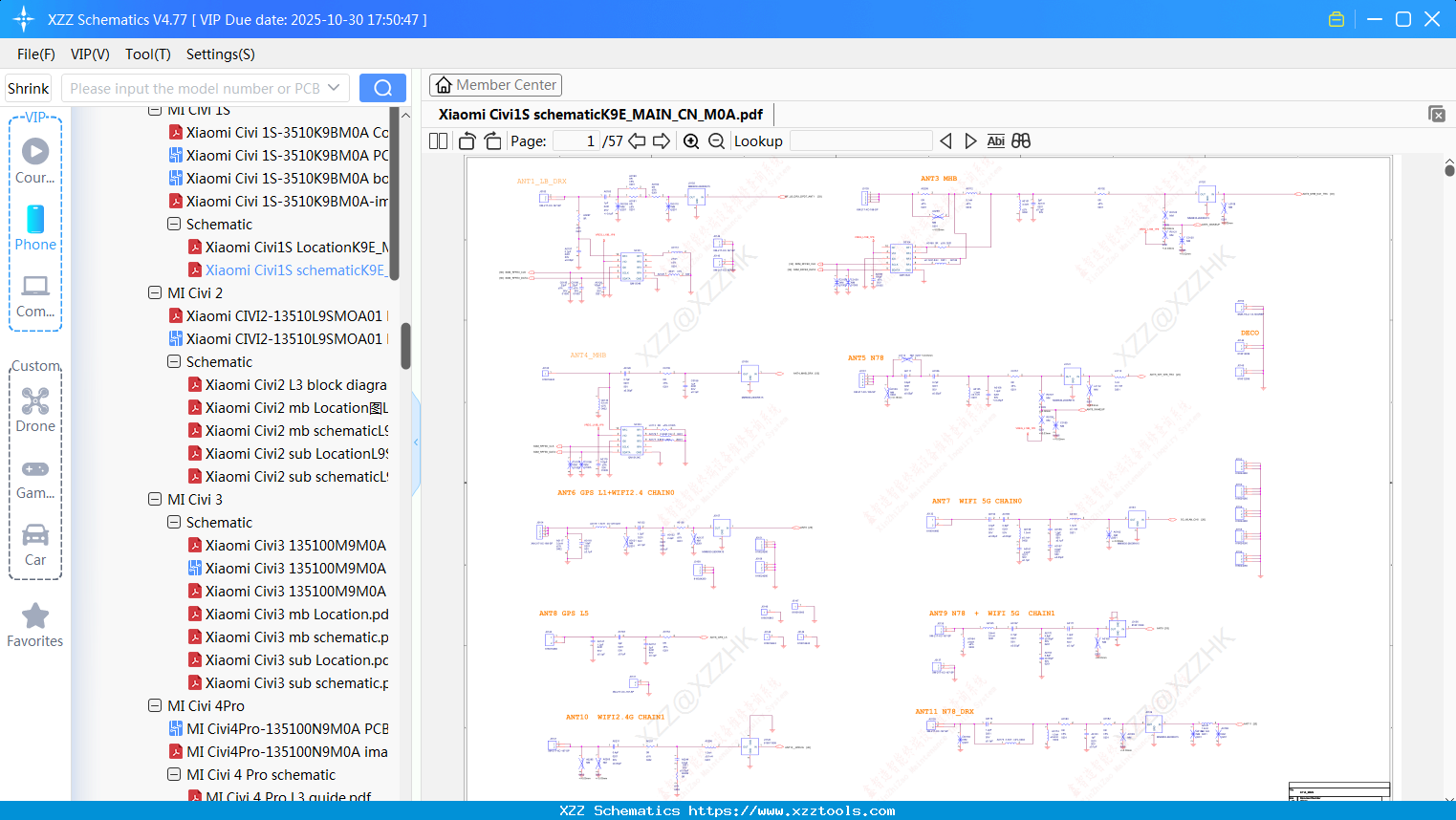Toggle the viewer panel mode icon at top right

(1436, 114)
